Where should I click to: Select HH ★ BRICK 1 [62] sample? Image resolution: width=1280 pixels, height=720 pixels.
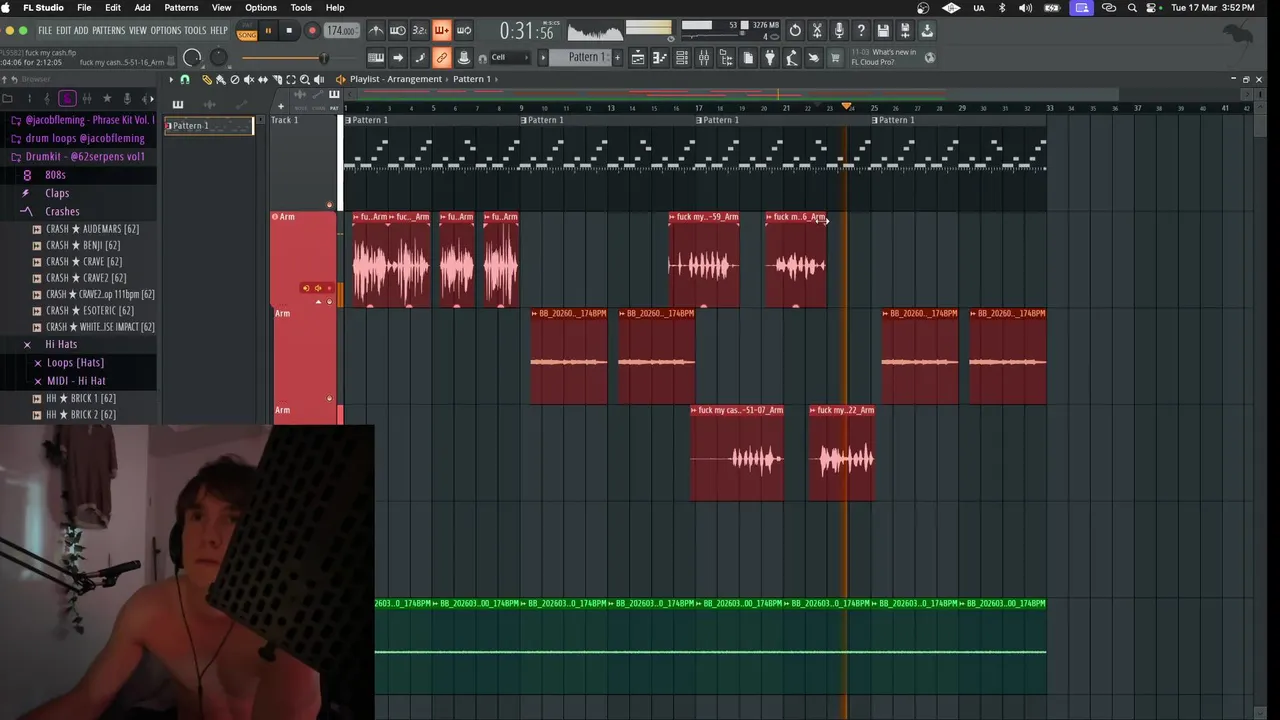point(80,399)
